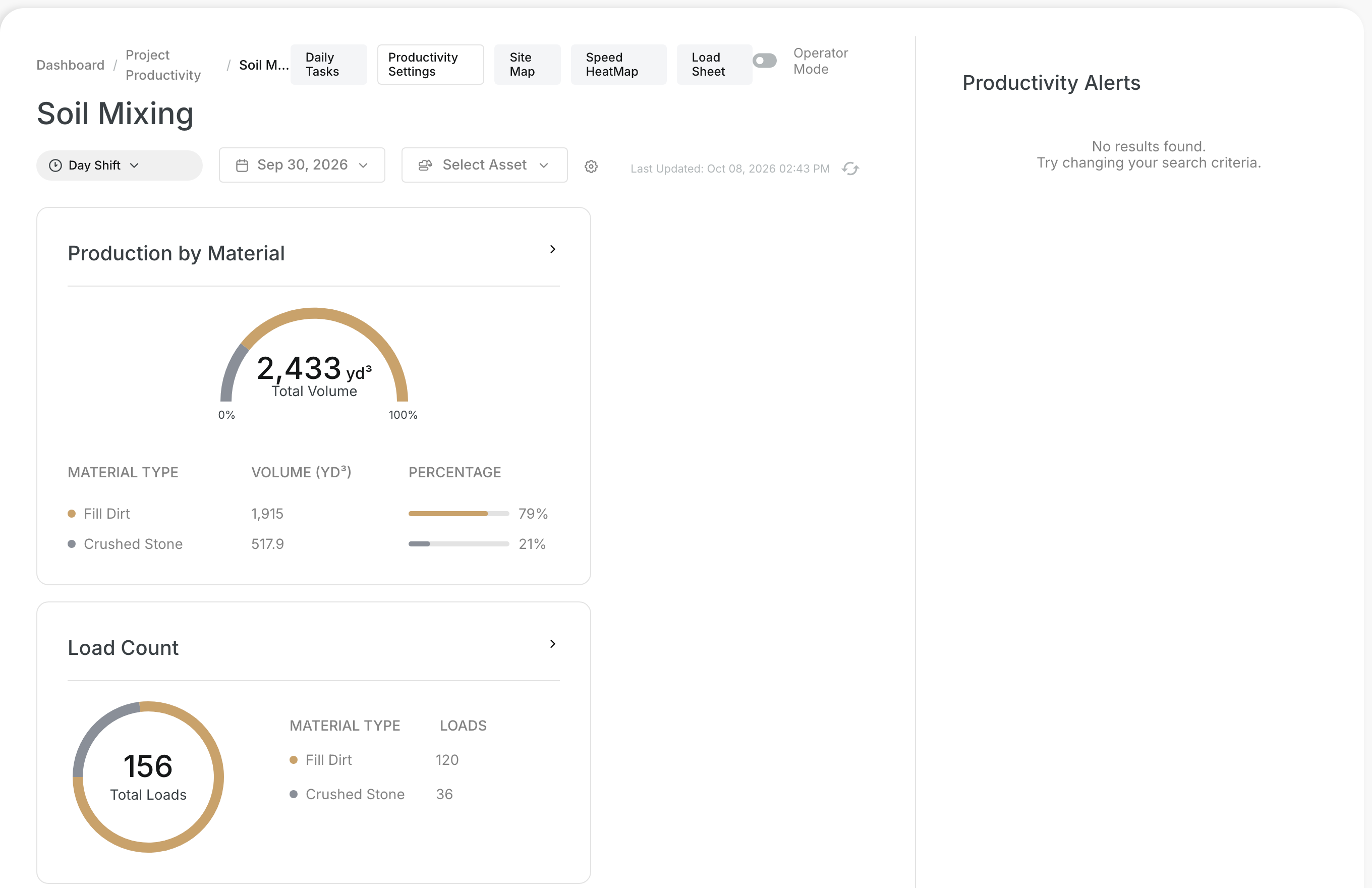Click the Crushed Stone 21% progress bar
This screenshot has width=1372, height=888.
[x=459, y=544]
